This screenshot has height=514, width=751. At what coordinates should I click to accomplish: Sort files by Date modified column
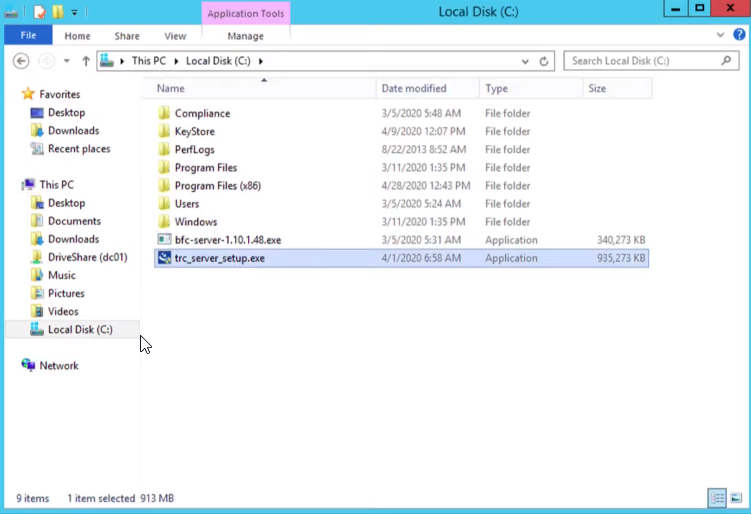tap(413, 89)
